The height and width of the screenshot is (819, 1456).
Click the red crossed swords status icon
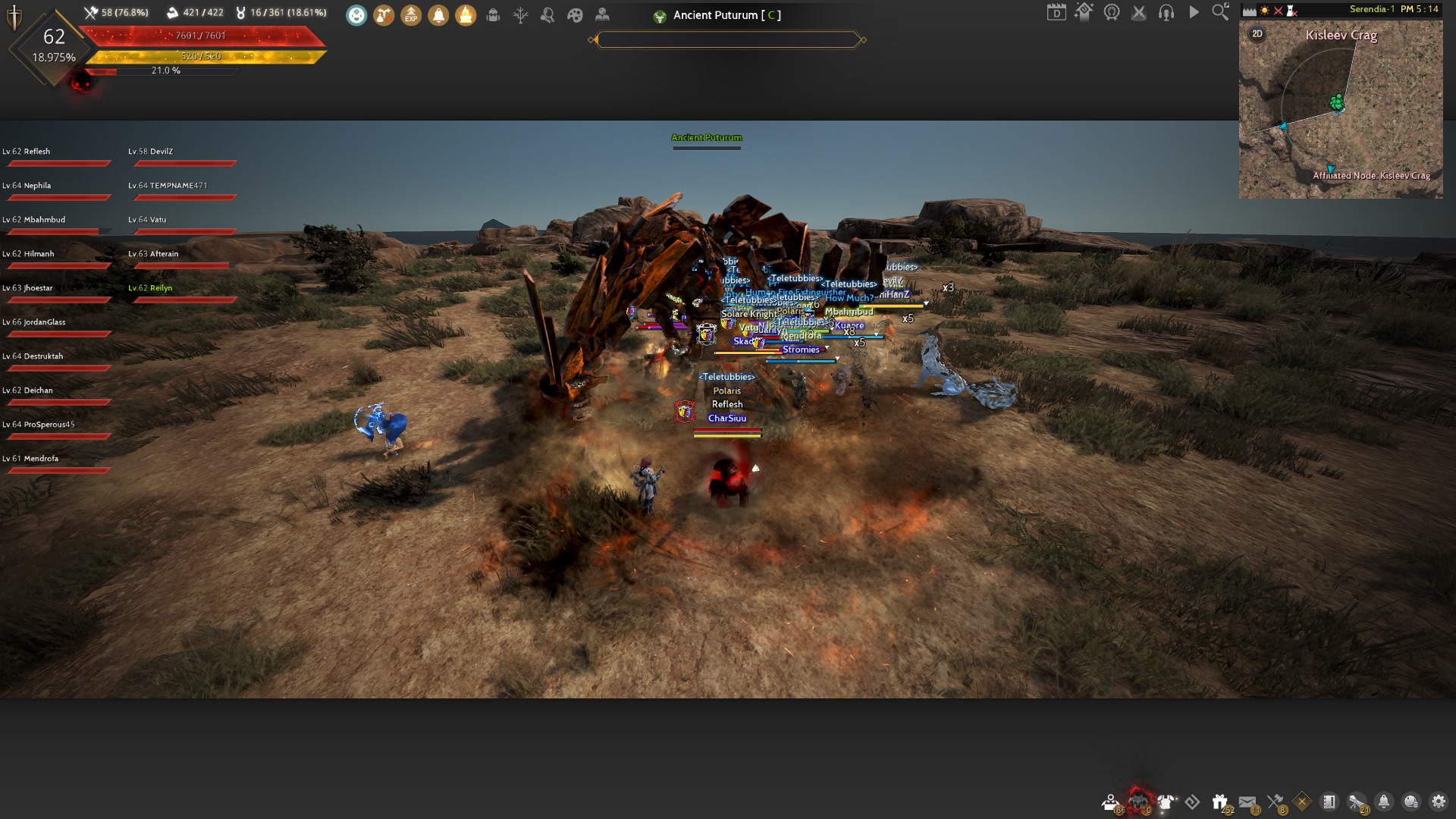coord(1279,10)
